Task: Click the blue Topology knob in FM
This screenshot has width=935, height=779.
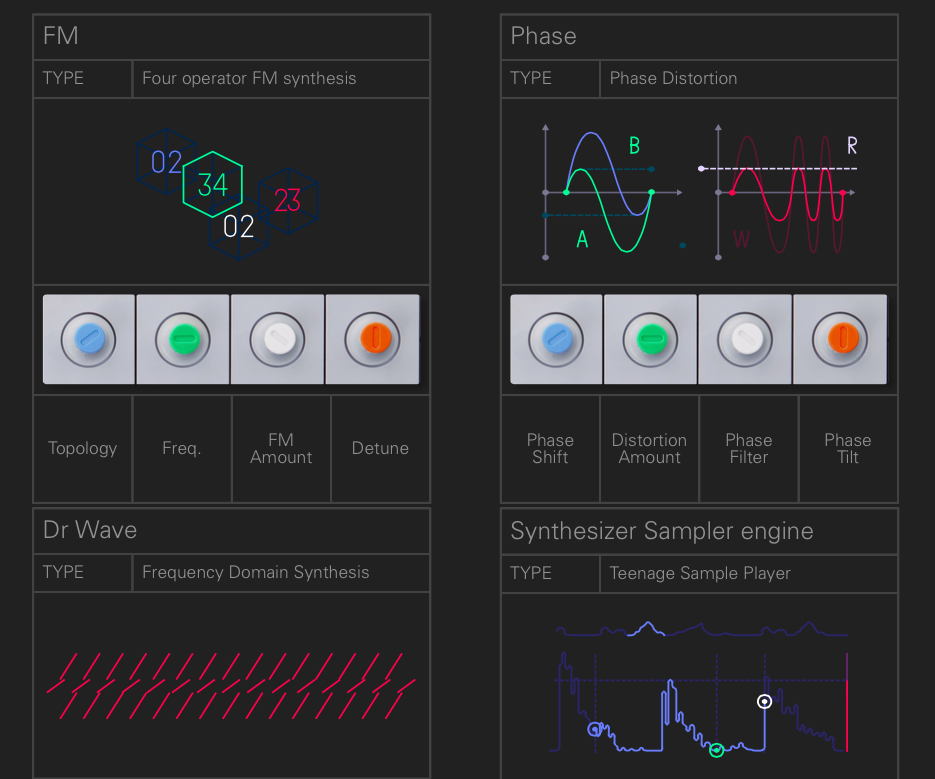Action: [89, 339]
